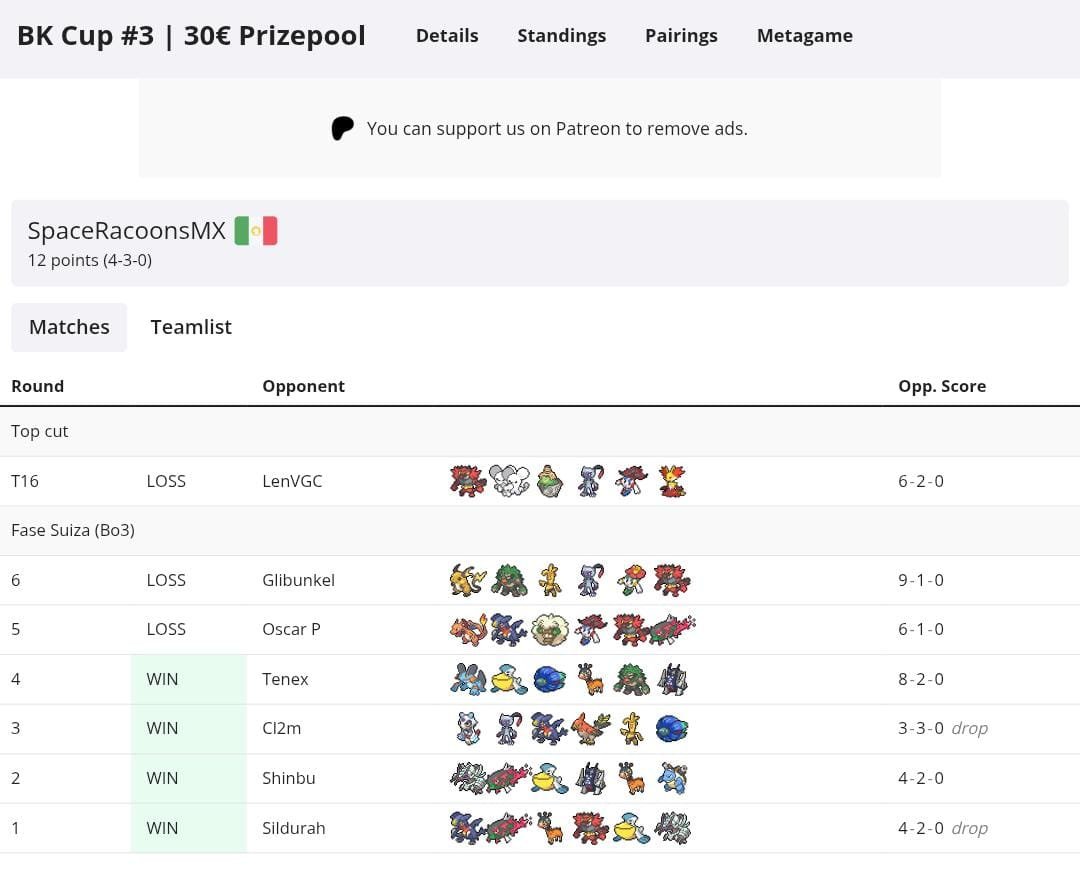Click Farigiraf sprite in Shinbu's team
Screen dimensions: 1080x880
coord(631,778)
